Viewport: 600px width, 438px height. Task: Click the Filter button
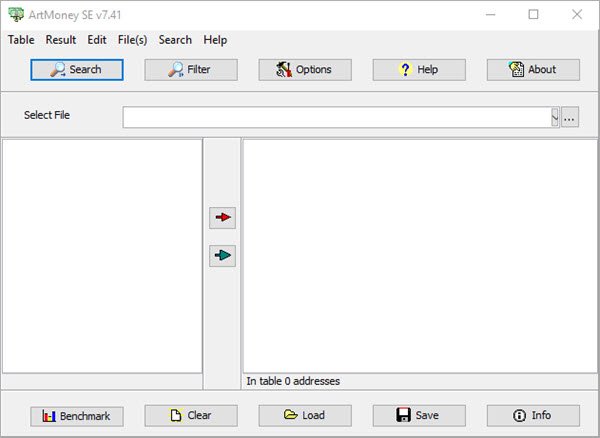coord(191,70)
